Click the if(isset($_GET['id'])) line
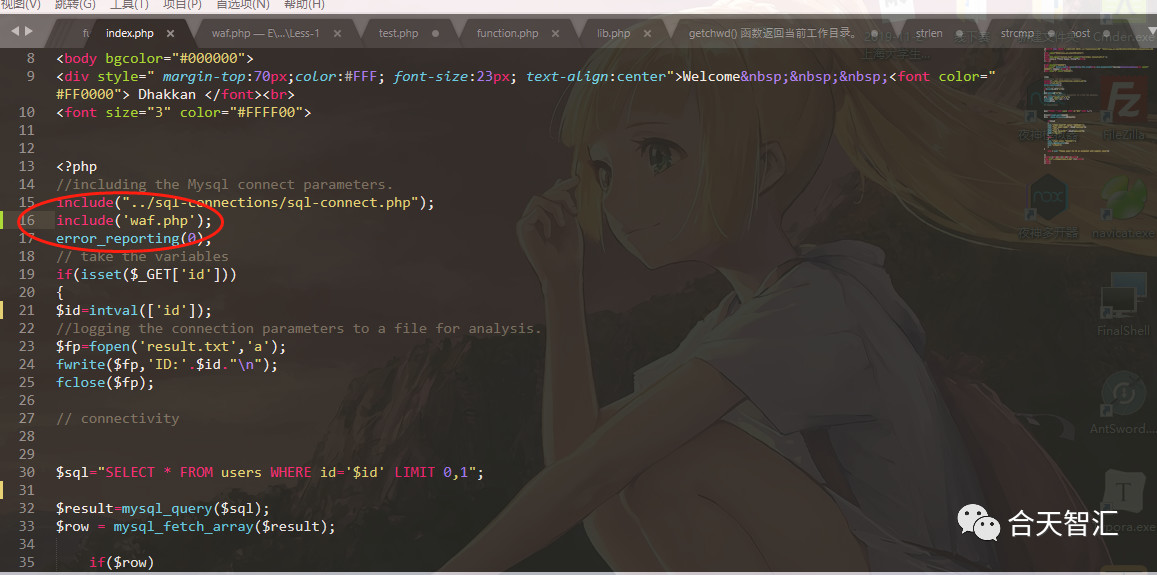Viewport: 1157px width, 575px height. coord(146,274)
